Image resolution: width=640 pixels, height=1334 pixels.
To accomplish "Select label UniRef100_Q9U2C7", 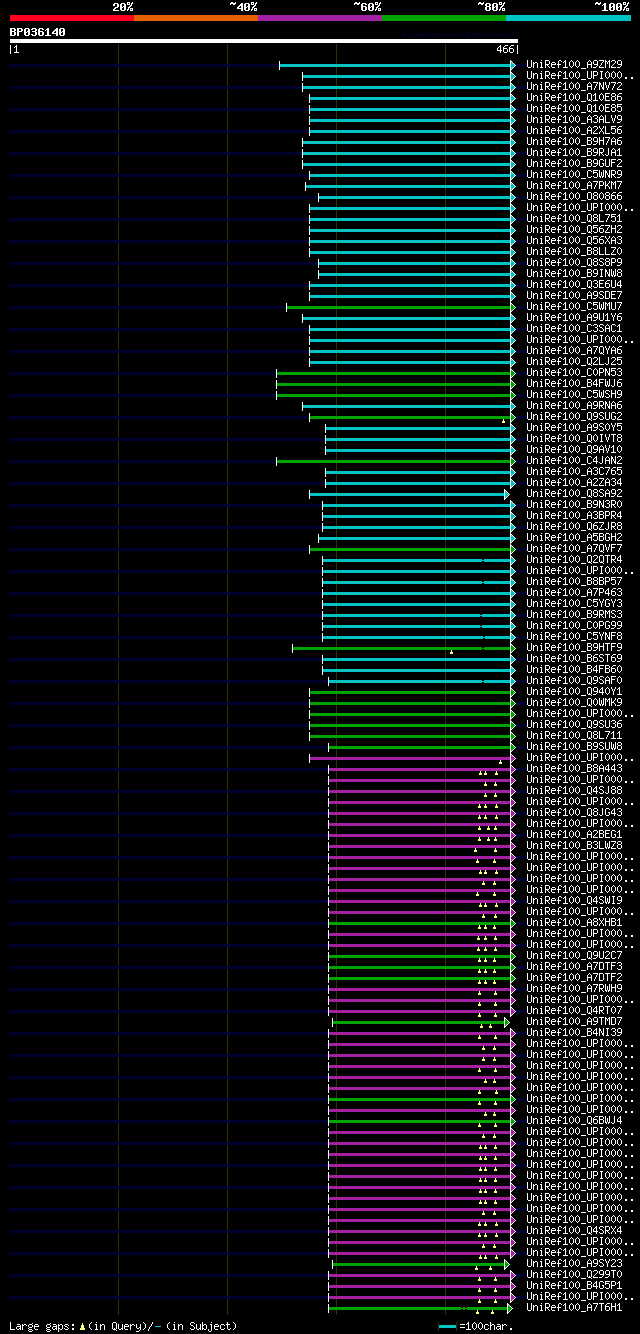I will (574, 956).
